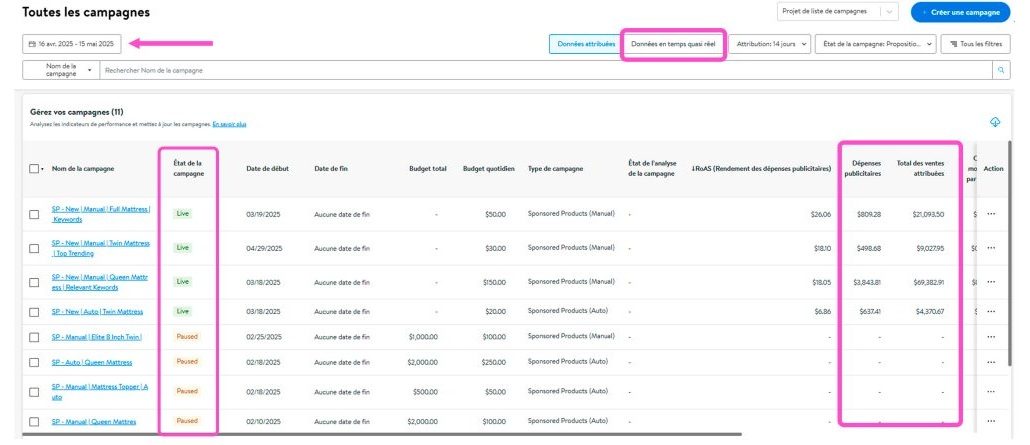Check the Elite 8 Inch Twin checkbox
Screen dimensions: 1030x445
(x=34, y=337)
